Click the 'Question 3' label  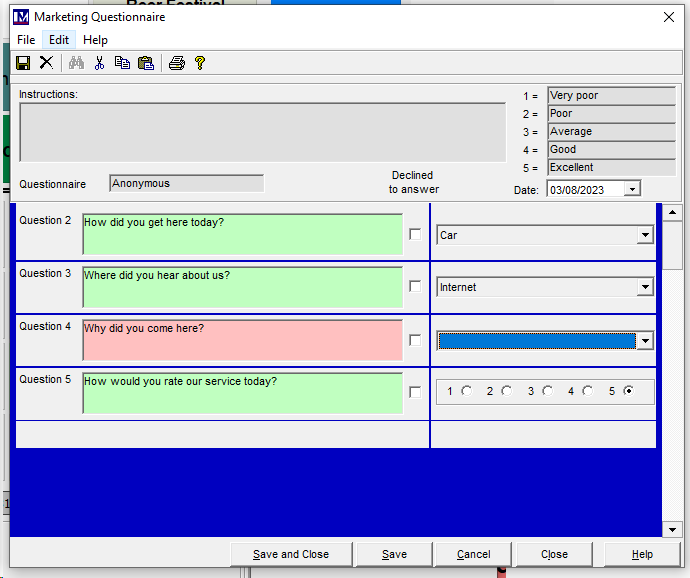click(45, 273)
